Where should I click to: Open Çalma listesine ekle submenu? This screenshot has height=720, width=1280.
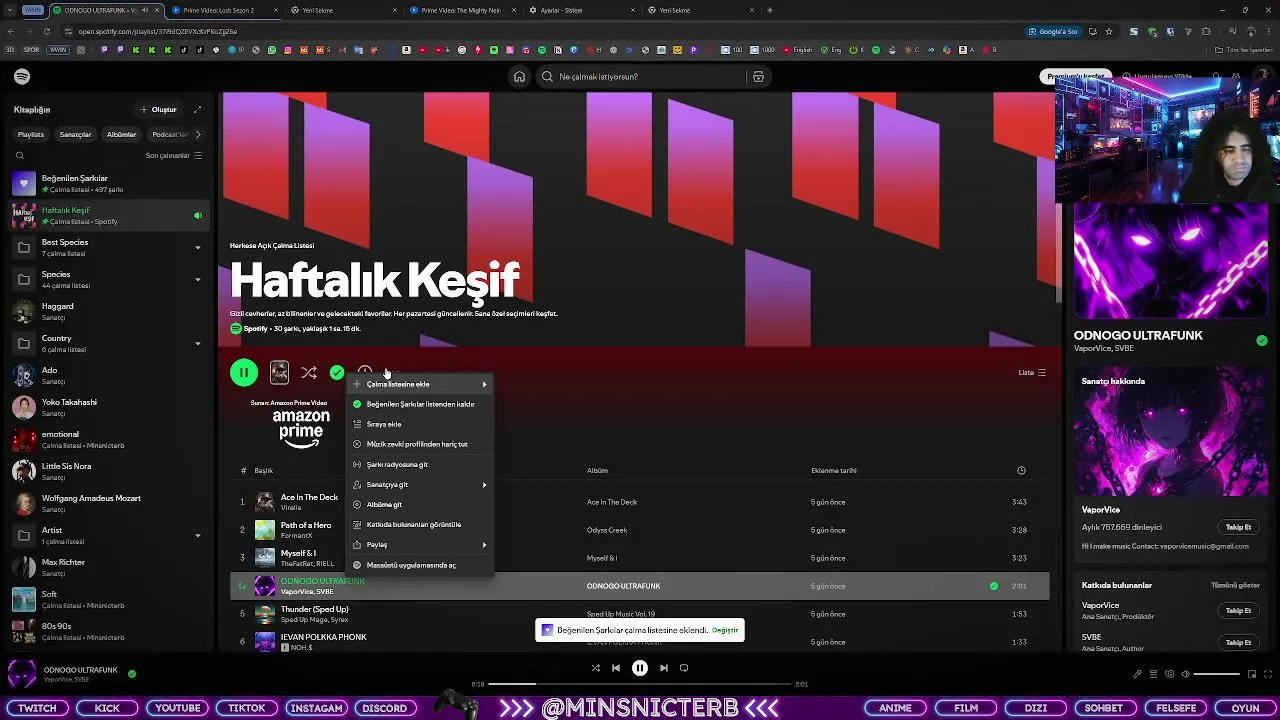coord(420,384)
